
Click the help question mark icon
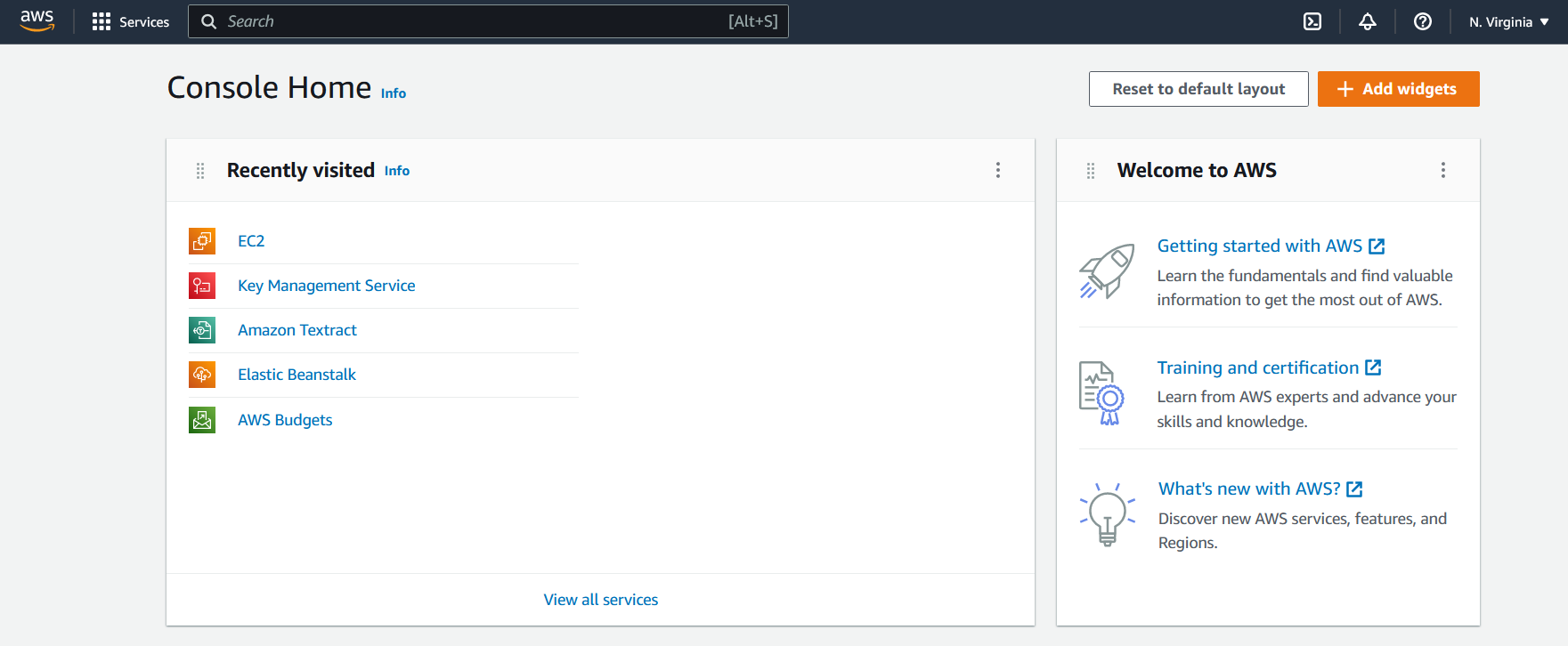1422,20
